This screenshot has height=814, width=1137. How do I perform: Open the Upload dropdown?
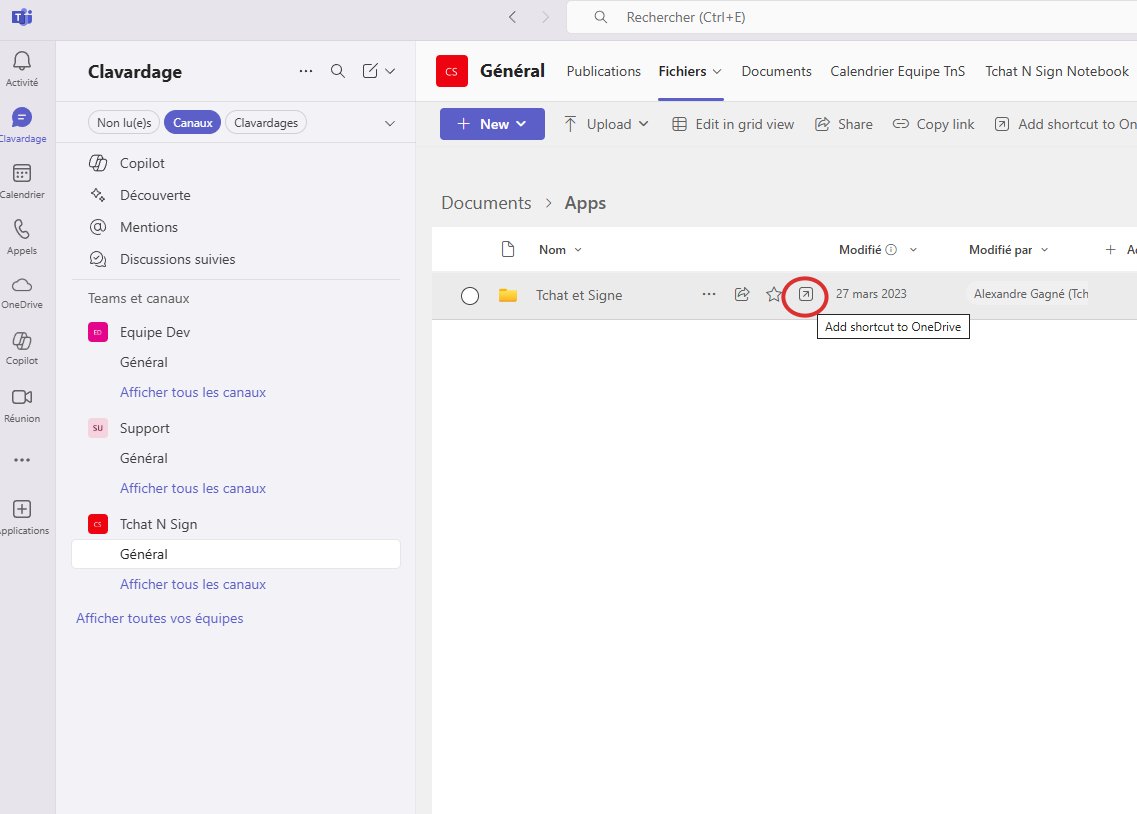(606, 124)
